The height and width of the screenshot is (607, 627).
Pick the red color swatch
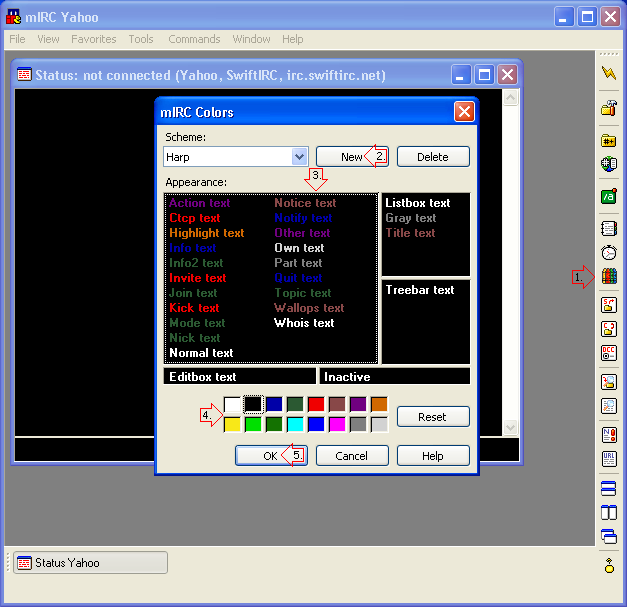coord(316,404)
